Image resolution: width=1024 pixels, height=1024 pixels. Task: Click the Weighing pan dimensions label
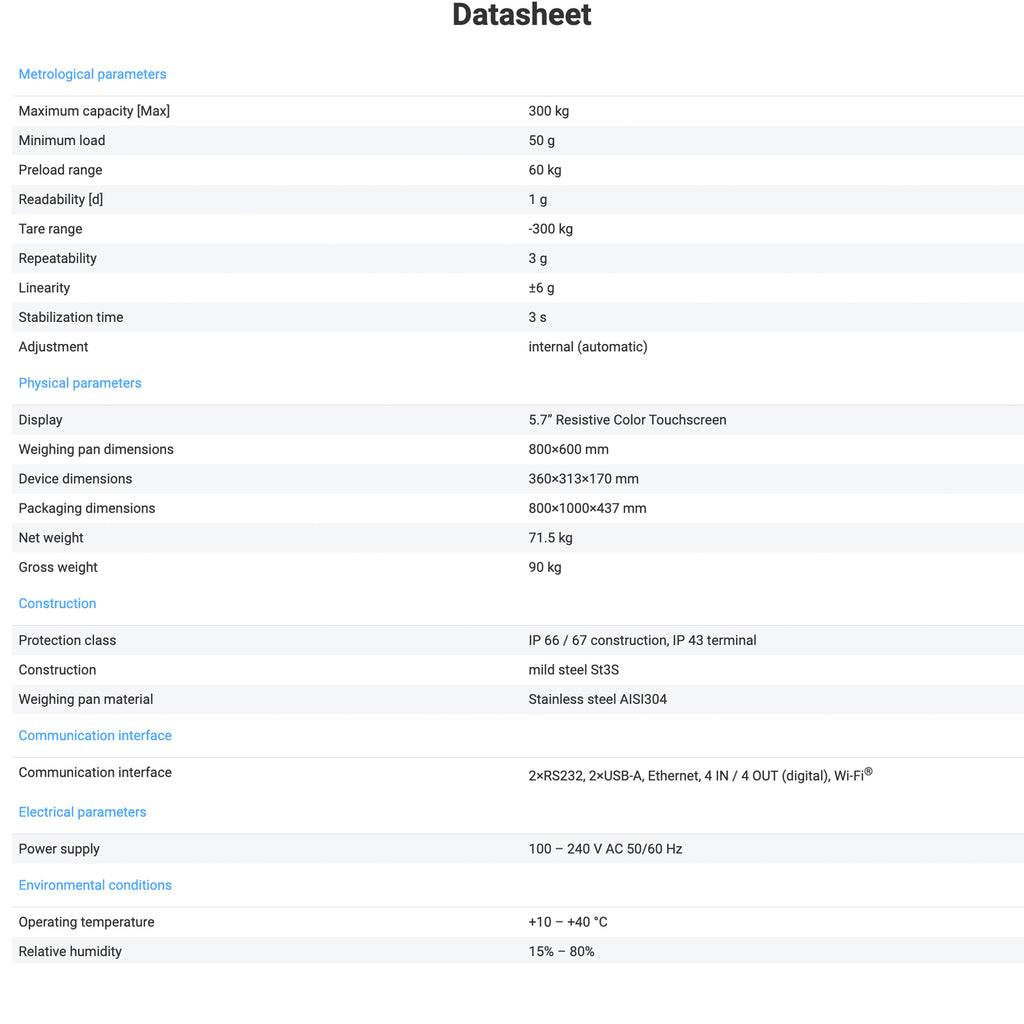coord(96,449)
